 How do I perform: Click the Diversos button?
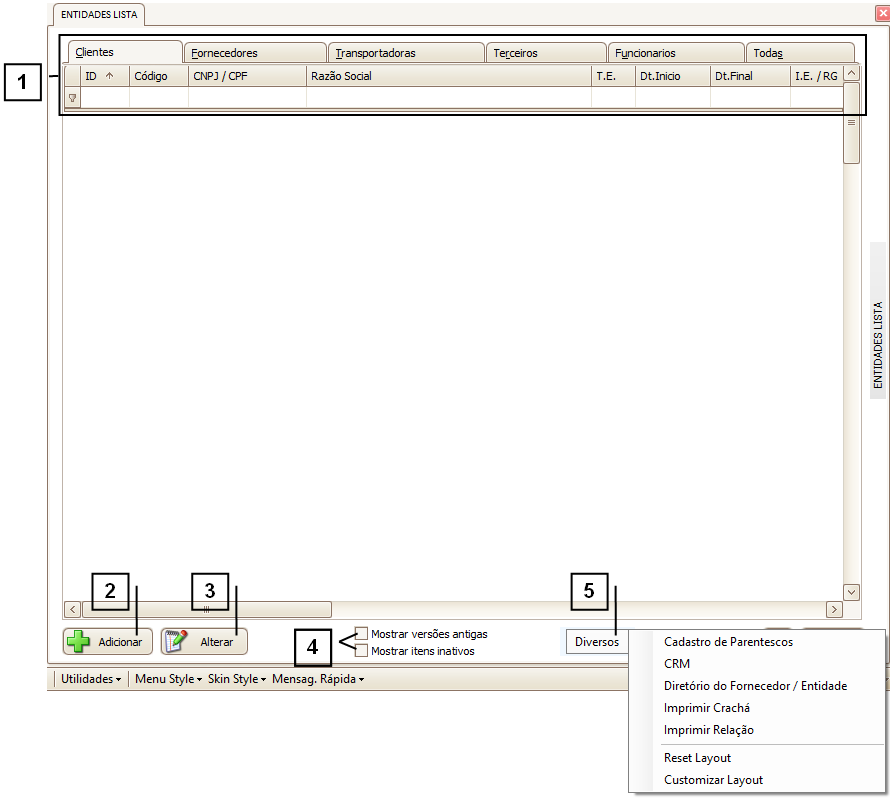click(x=597, y=642)
